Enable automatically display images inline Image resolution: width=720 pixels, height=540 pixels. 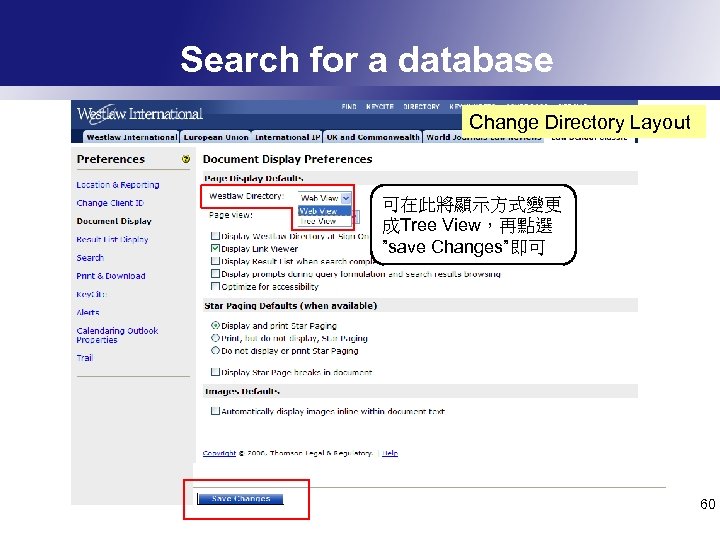(214, 411)
